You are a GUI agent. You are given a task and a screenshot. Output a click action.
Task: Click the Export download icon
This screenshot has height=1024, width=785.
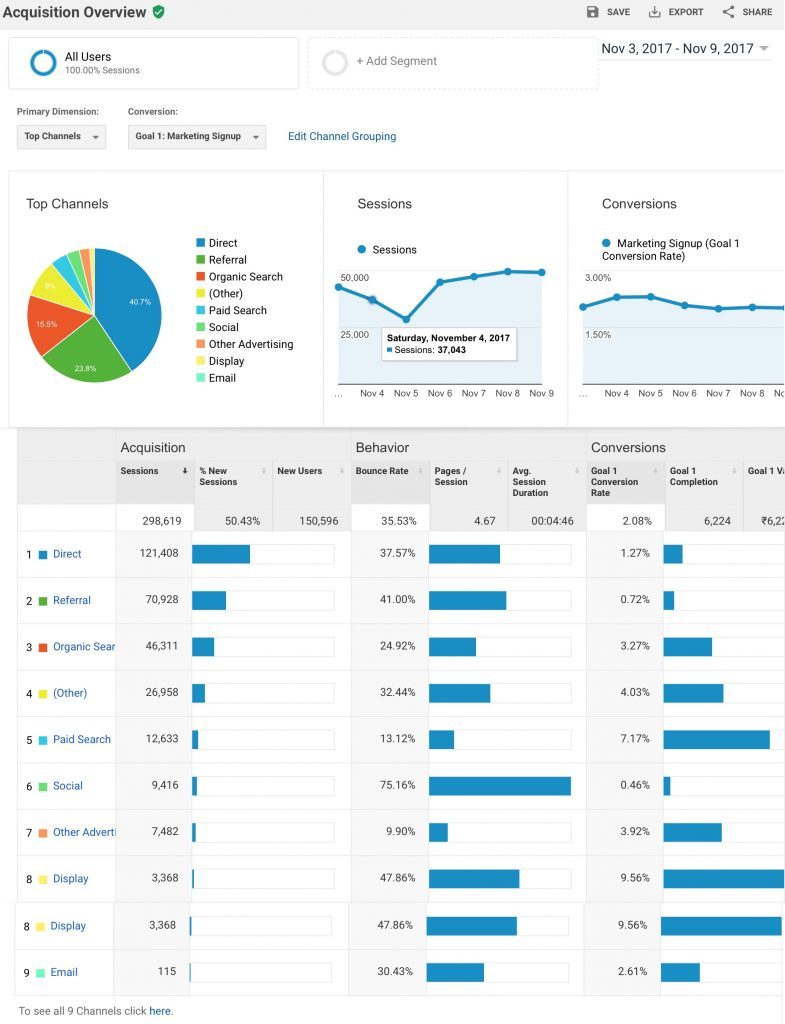click(654, 12)
